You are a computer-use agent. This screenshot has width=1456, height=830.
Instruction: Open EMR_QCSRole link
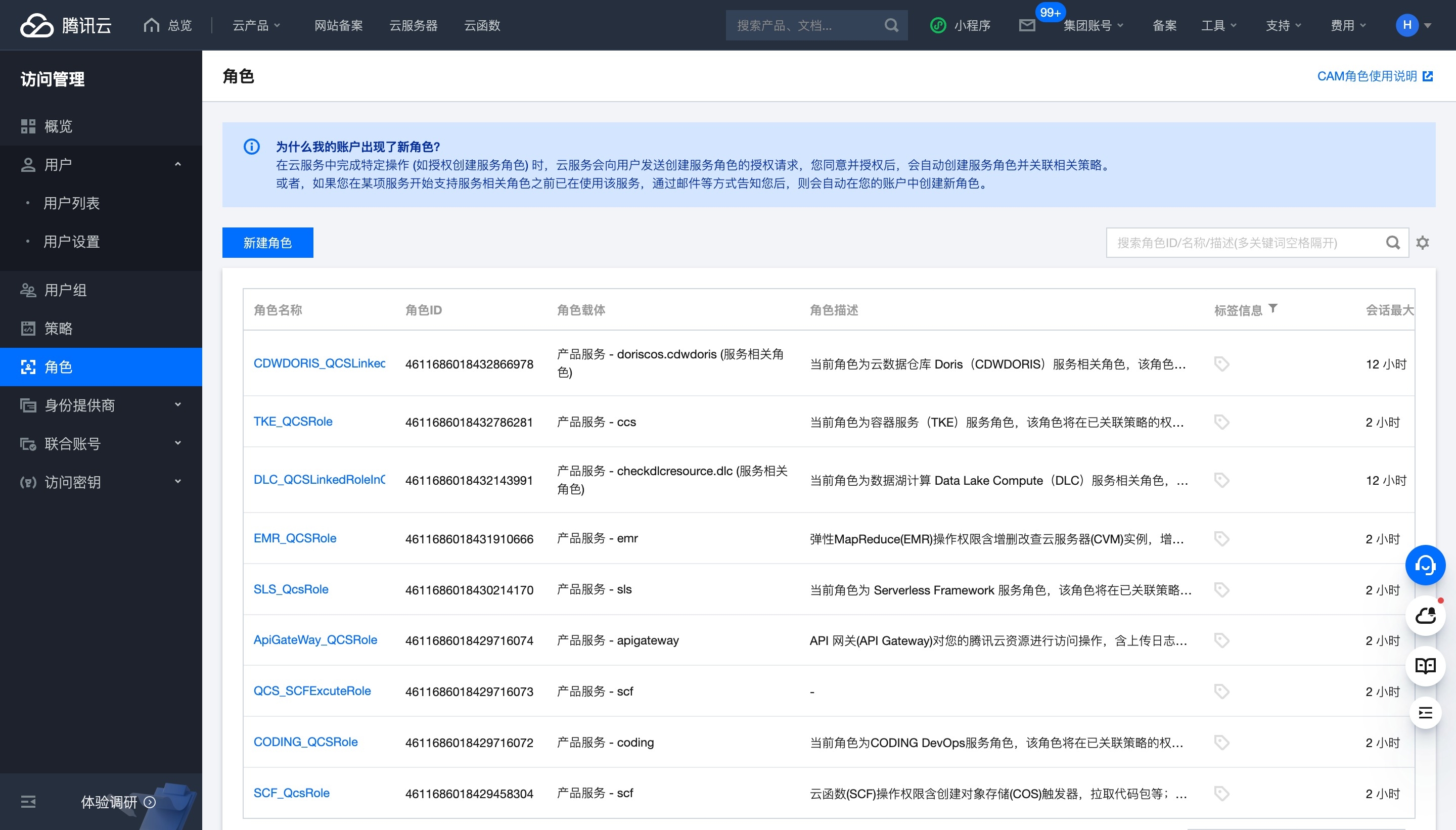point(295,538)
